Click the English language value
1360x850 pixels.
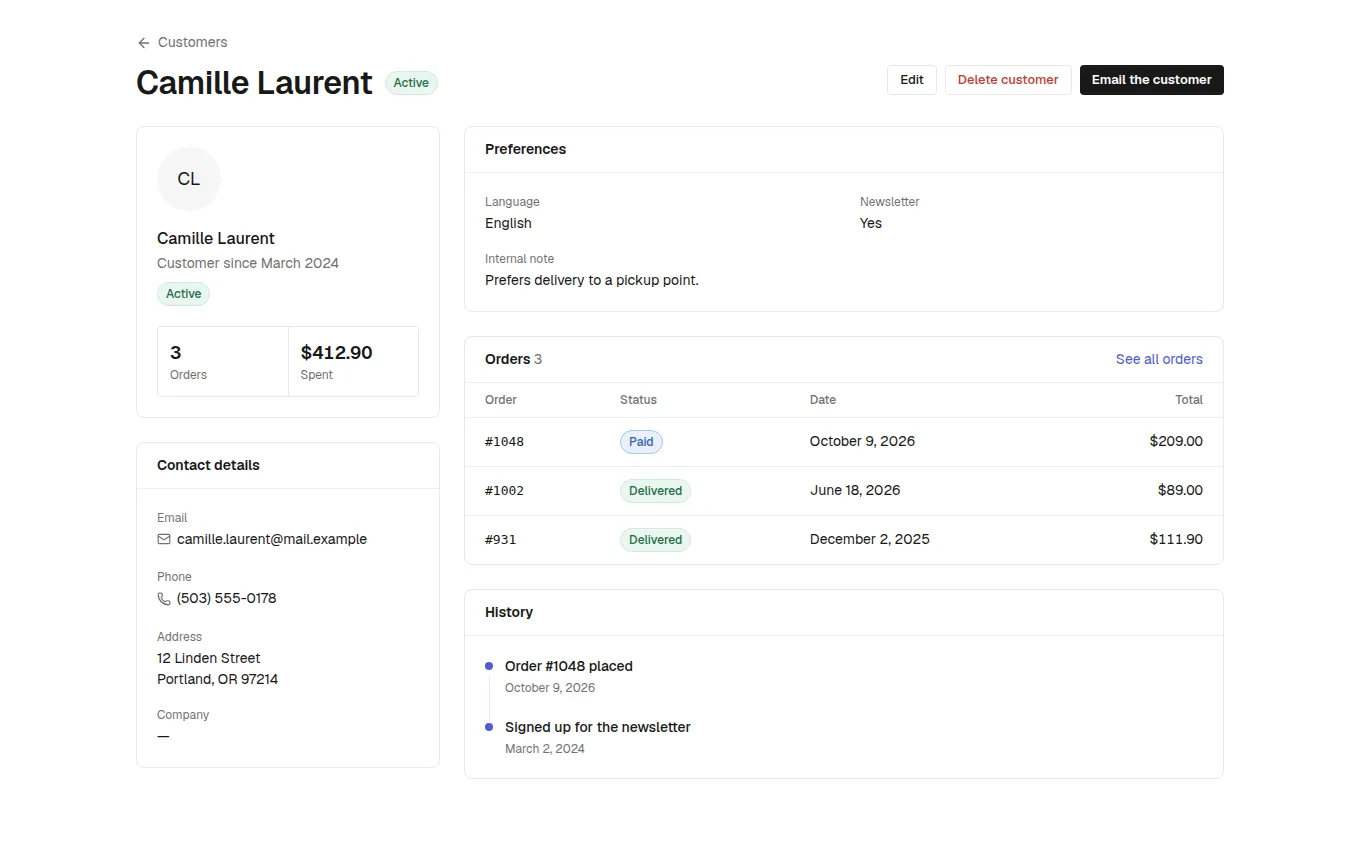pyautogui.click(x=508, y=223)
